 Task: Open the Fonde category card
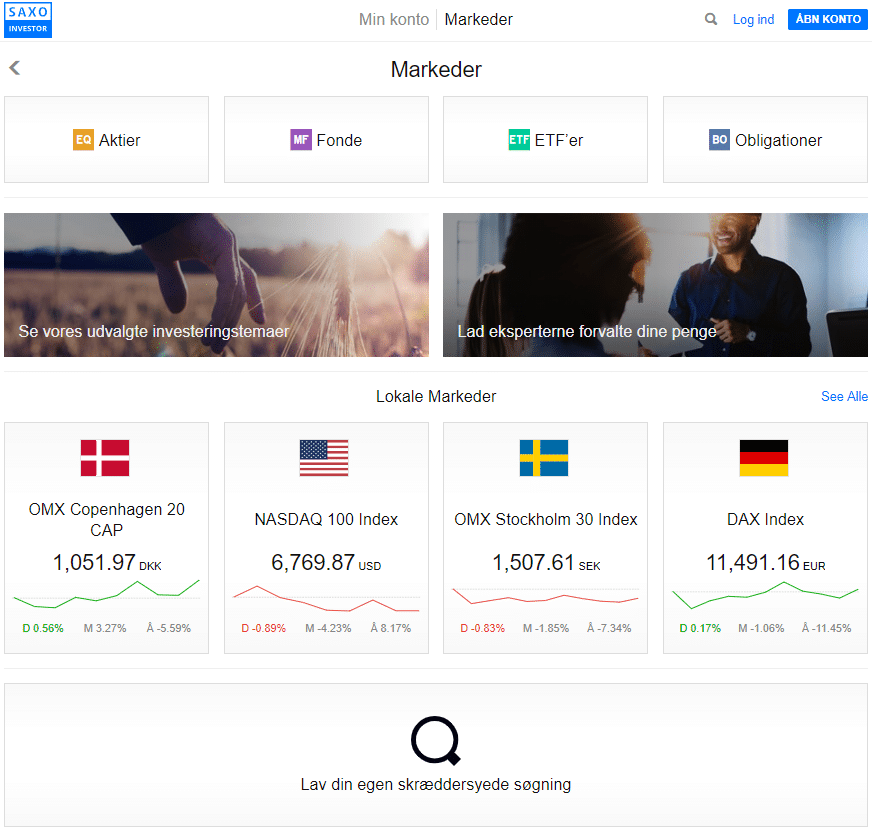tap(326, 140)
